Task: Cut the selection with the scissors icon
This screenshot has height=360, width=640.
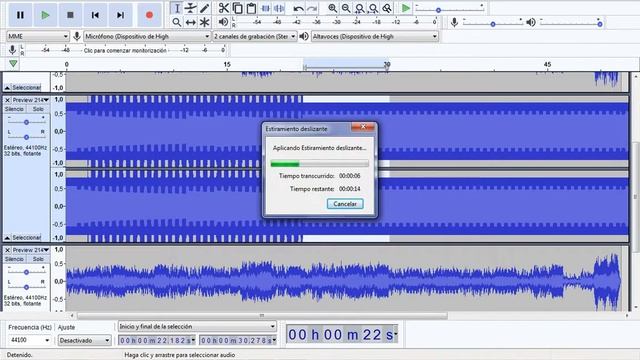Action: (224, 8)
